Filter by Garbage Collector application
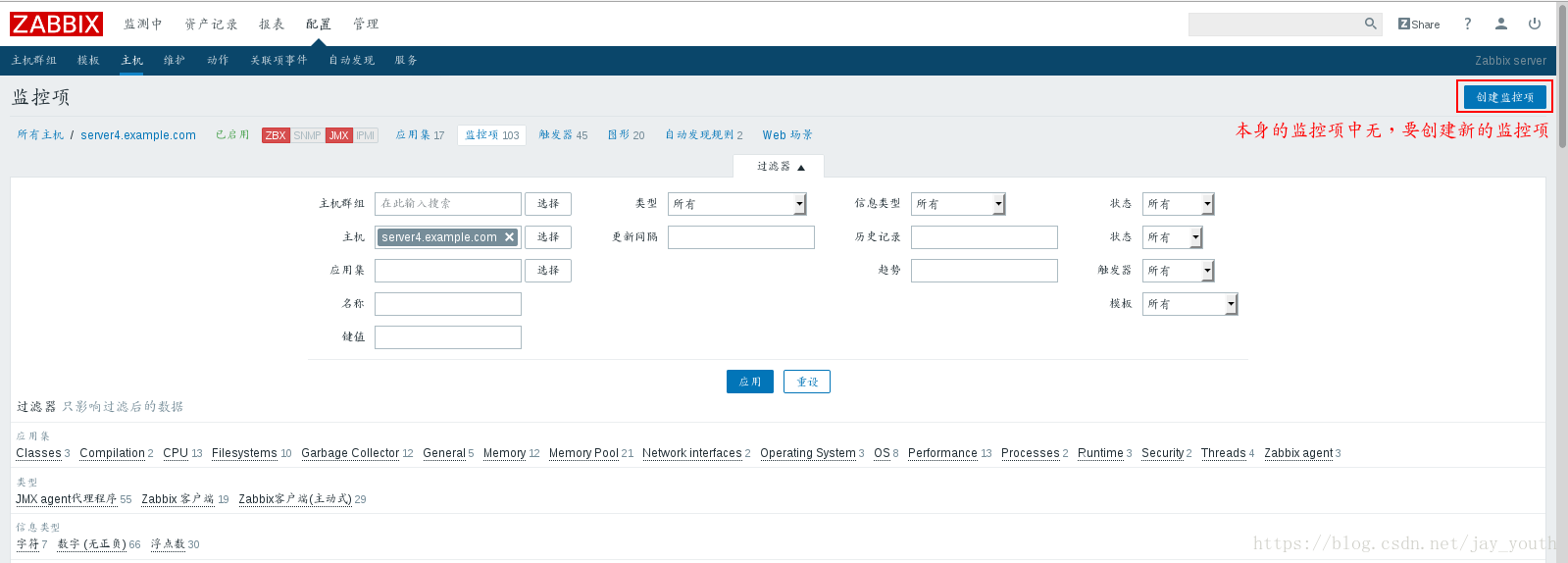1568x563 pixels. [x=350, y=453]
